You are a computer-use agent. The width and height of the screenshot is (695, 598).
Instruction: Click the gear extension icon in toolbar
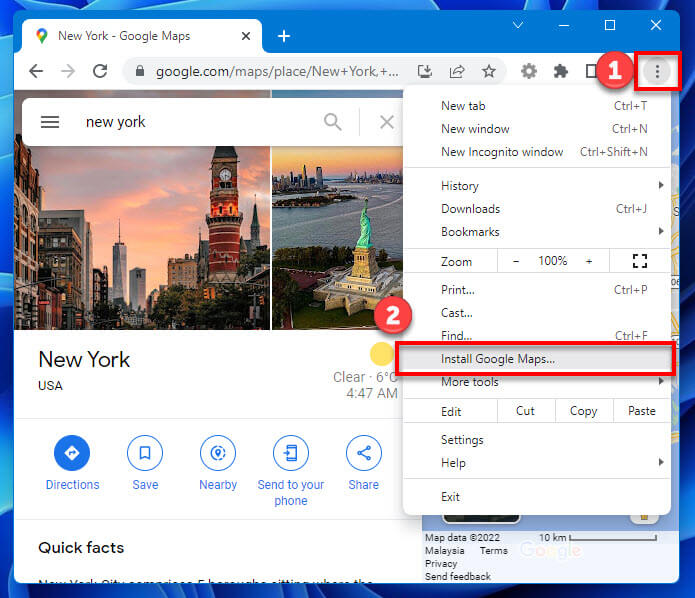[528, 71]
